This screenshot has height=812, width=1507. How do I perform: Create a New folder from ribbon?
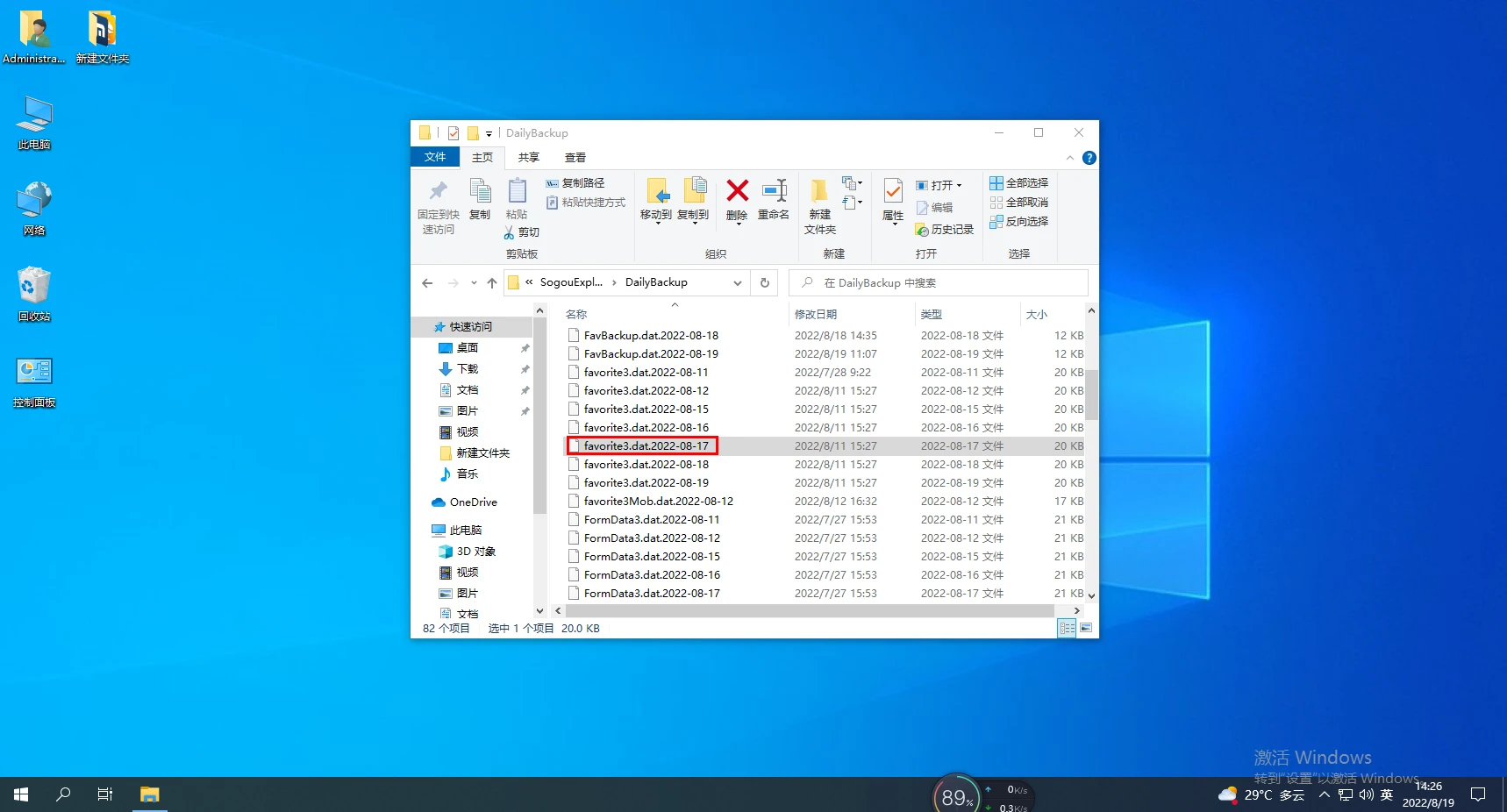point(820,206)
